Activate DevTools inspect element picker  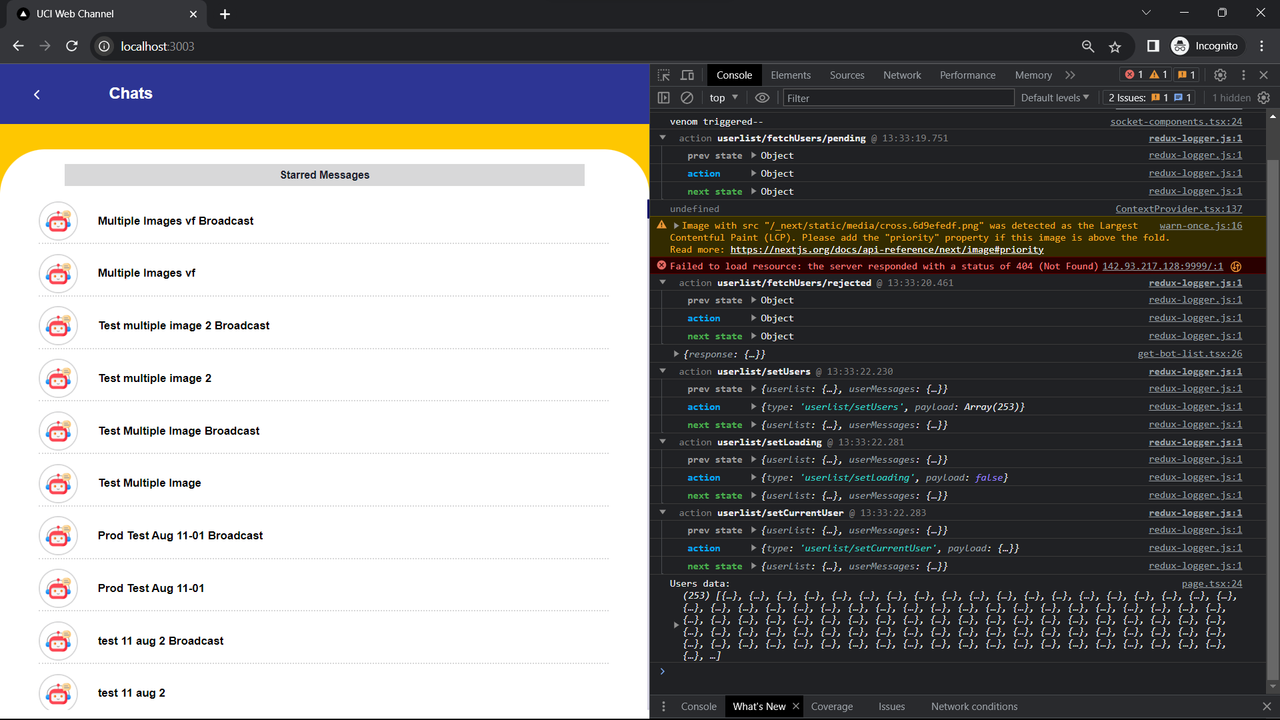coord(664,75)
